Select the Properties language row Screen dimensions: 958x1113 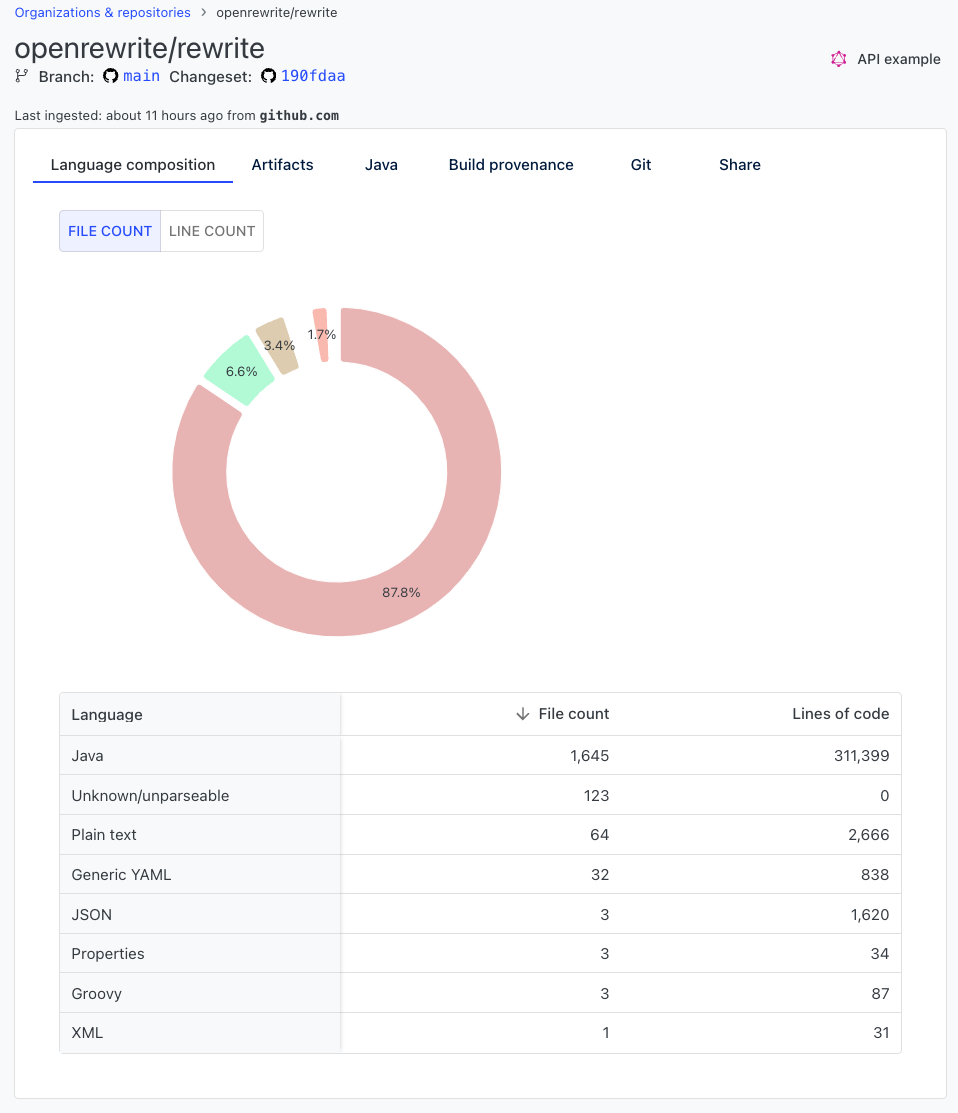(480, 953)
